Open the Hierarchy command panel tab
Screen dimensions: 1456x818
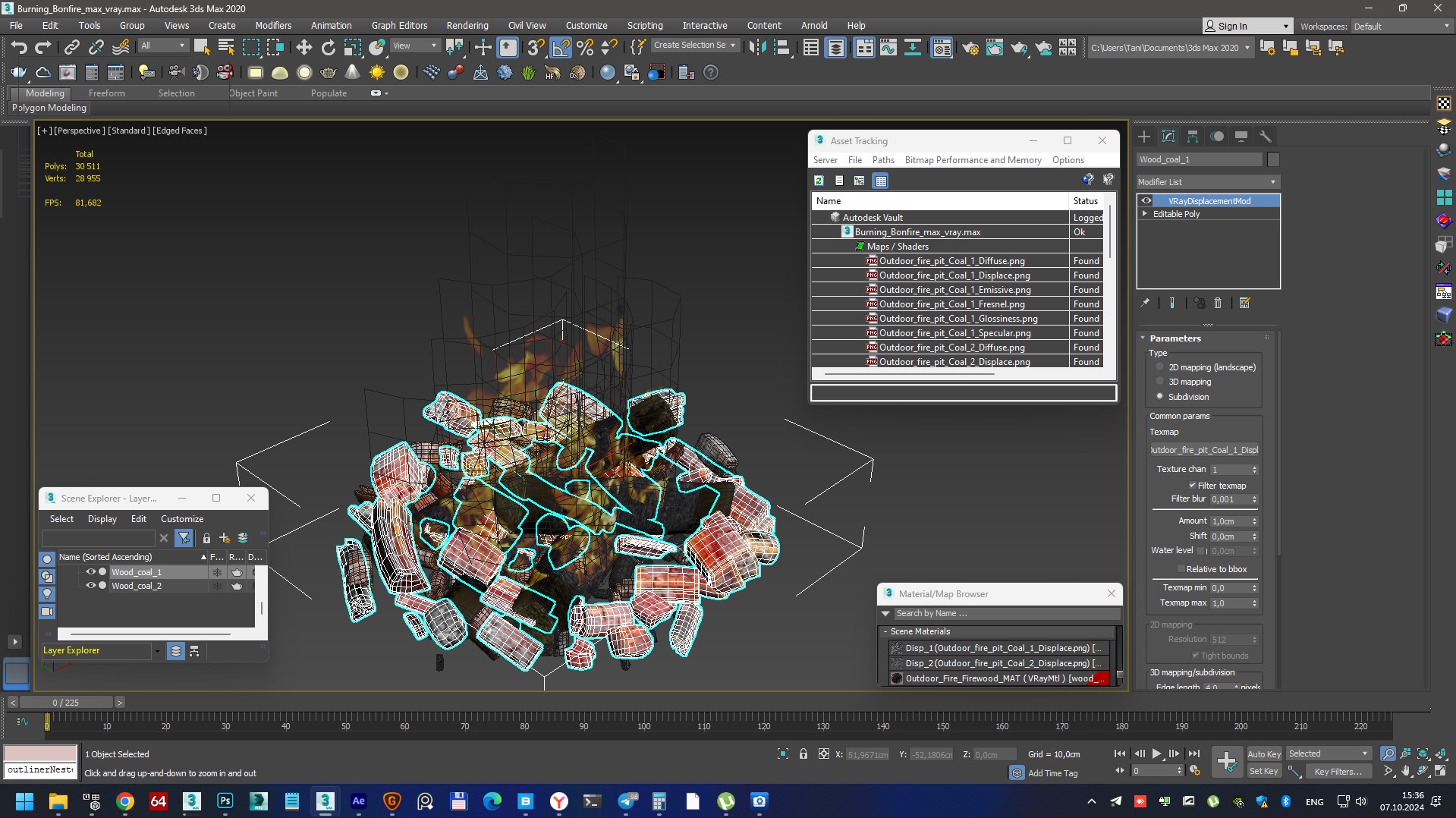1193,137
